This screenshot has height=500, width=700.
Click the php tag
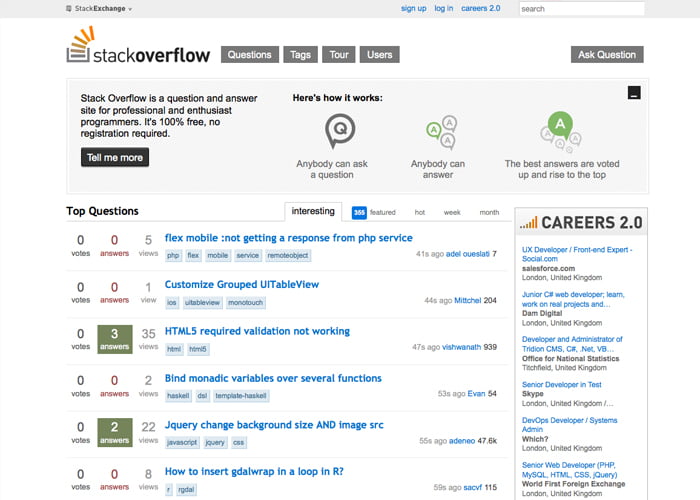(173, 255)
